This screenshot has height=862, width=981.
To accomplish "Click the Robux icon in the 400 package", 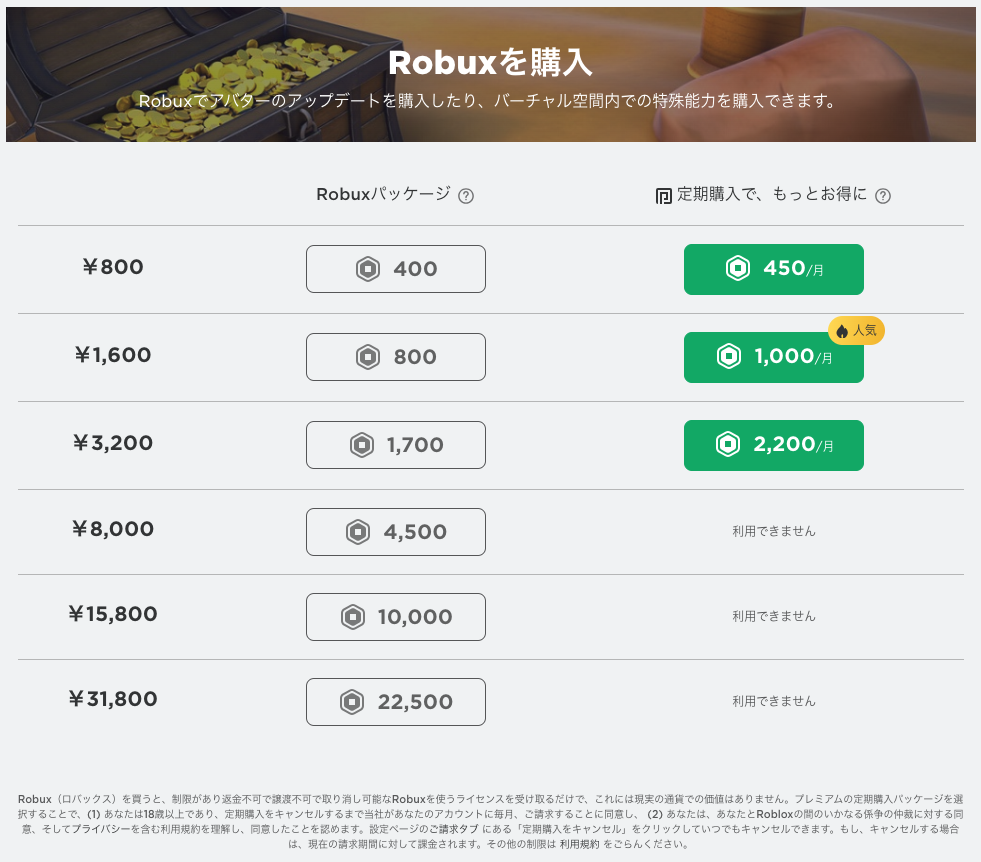I will [368, 269].
